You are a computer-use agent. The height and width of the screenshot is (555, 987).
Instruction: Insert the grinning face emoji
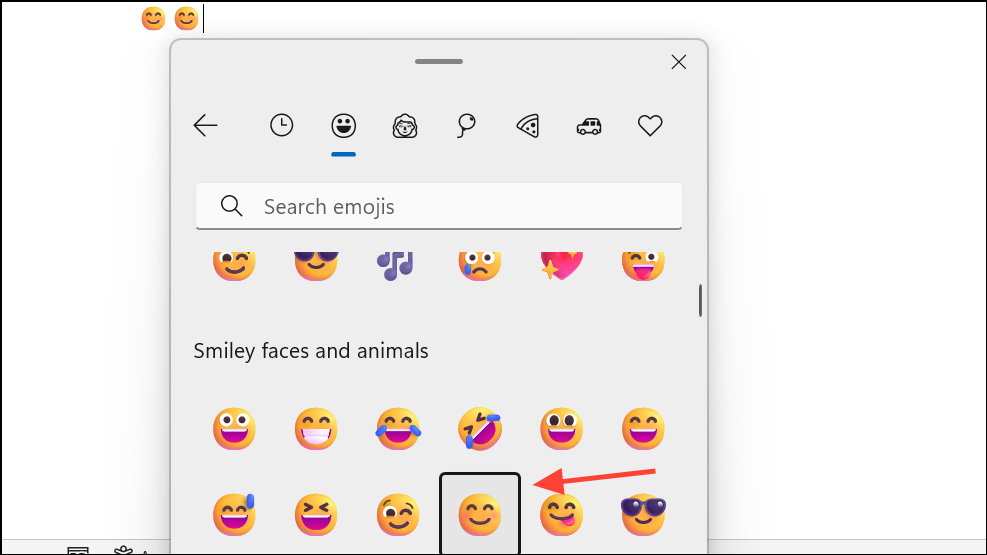234,429
